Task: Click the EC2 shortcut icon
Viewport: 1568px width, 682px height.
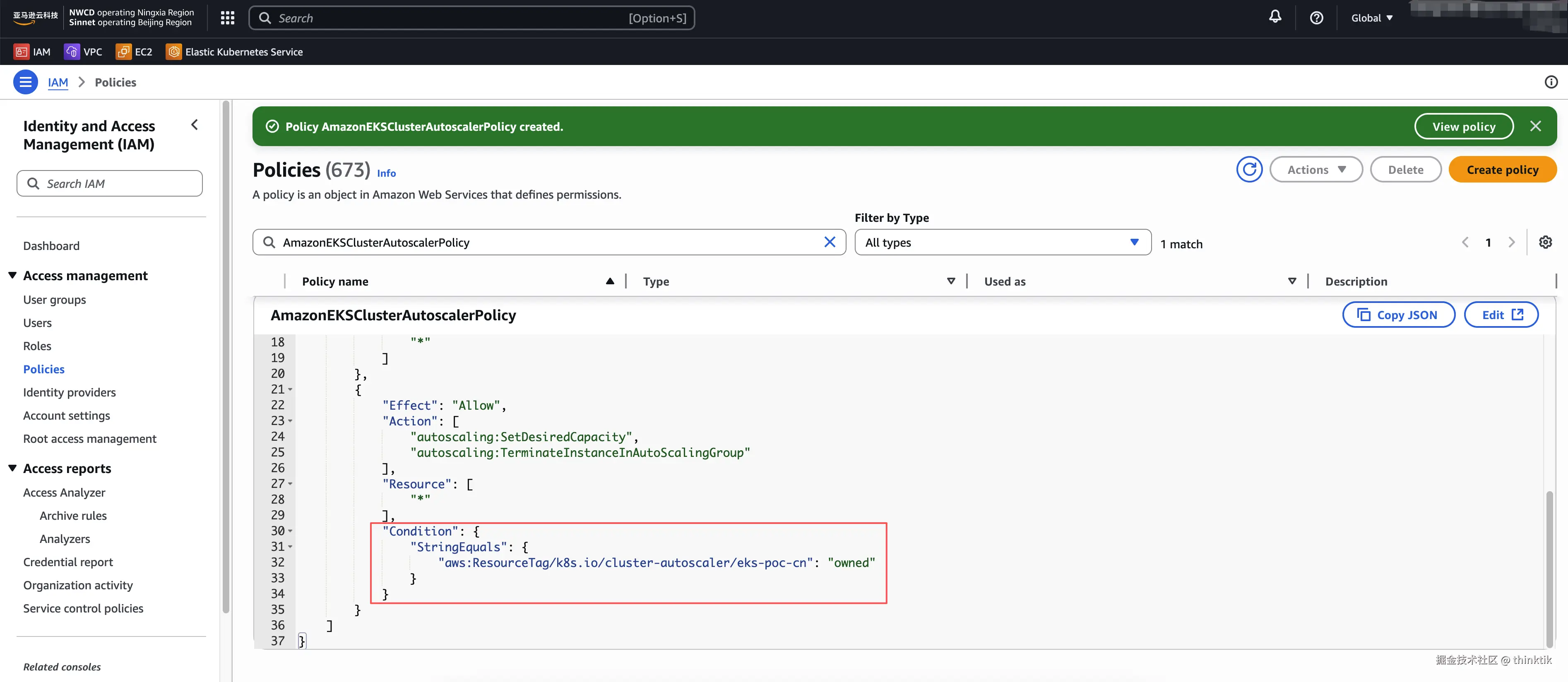Action: click(124, 52)
